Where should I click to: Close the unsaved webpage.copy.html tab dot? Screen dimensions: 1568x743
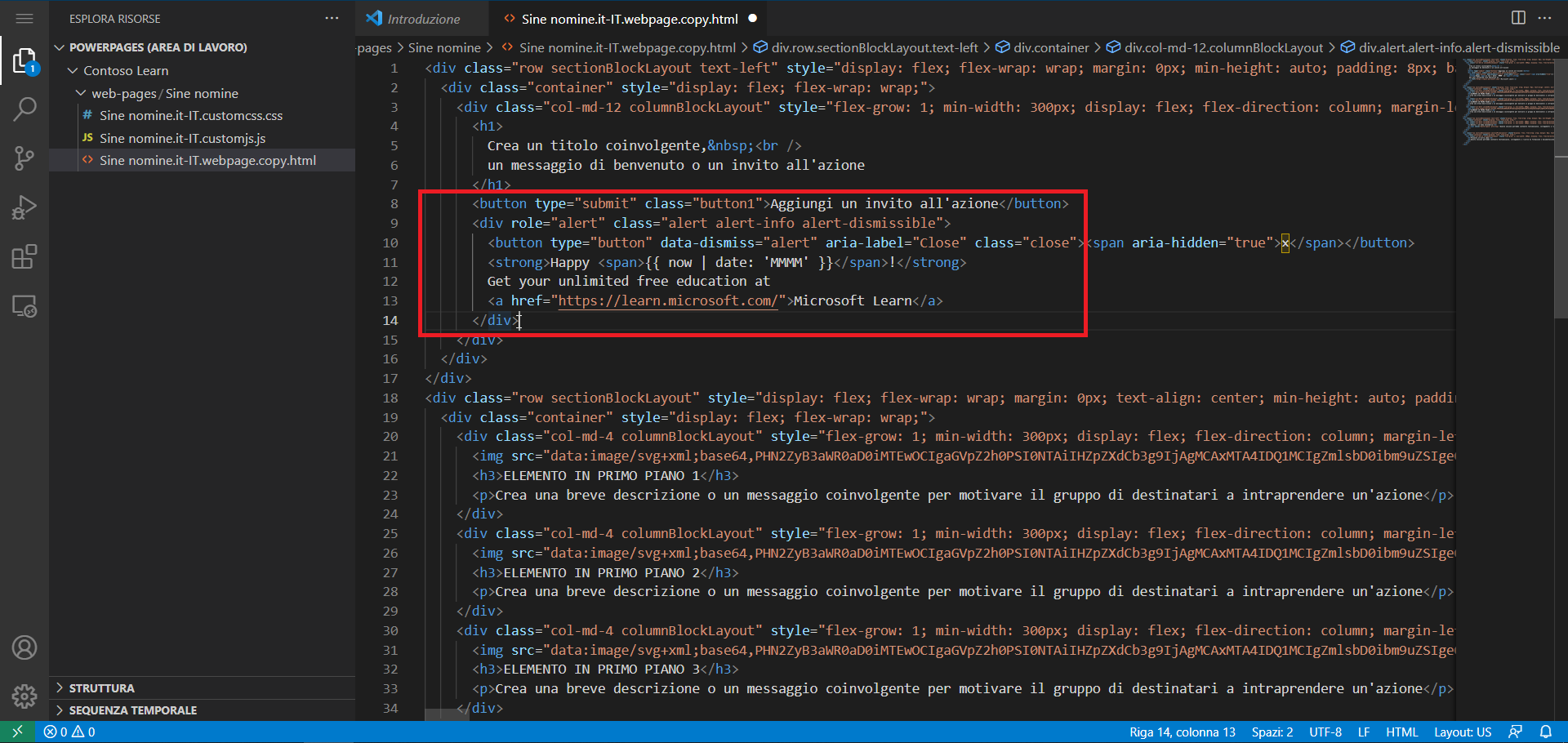pyautogui.click(x=753, y=18)
